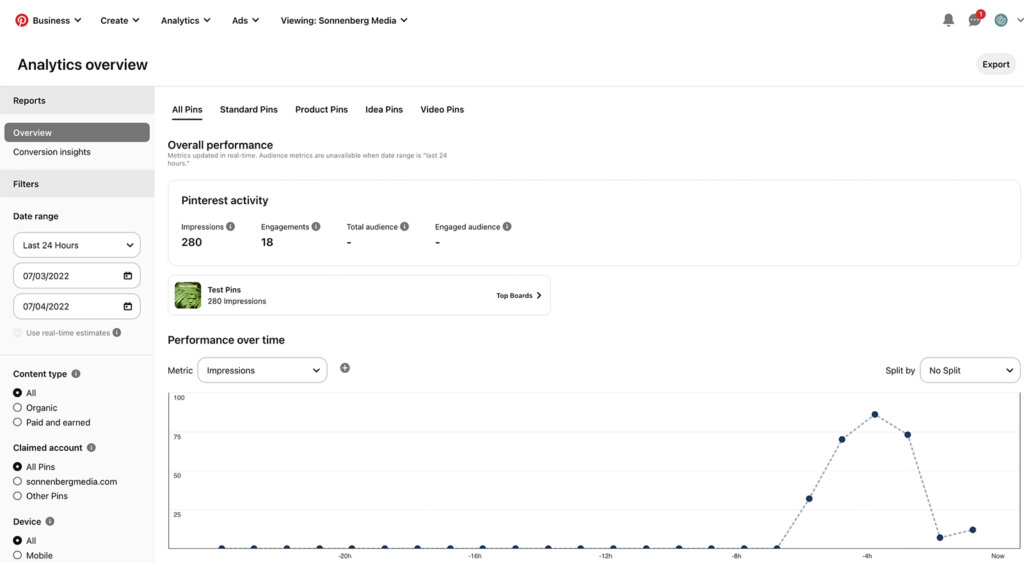This screenshot has height=563, width=1024.
Task: Click the Pinterest logo icon
Action: click(22, 20)
